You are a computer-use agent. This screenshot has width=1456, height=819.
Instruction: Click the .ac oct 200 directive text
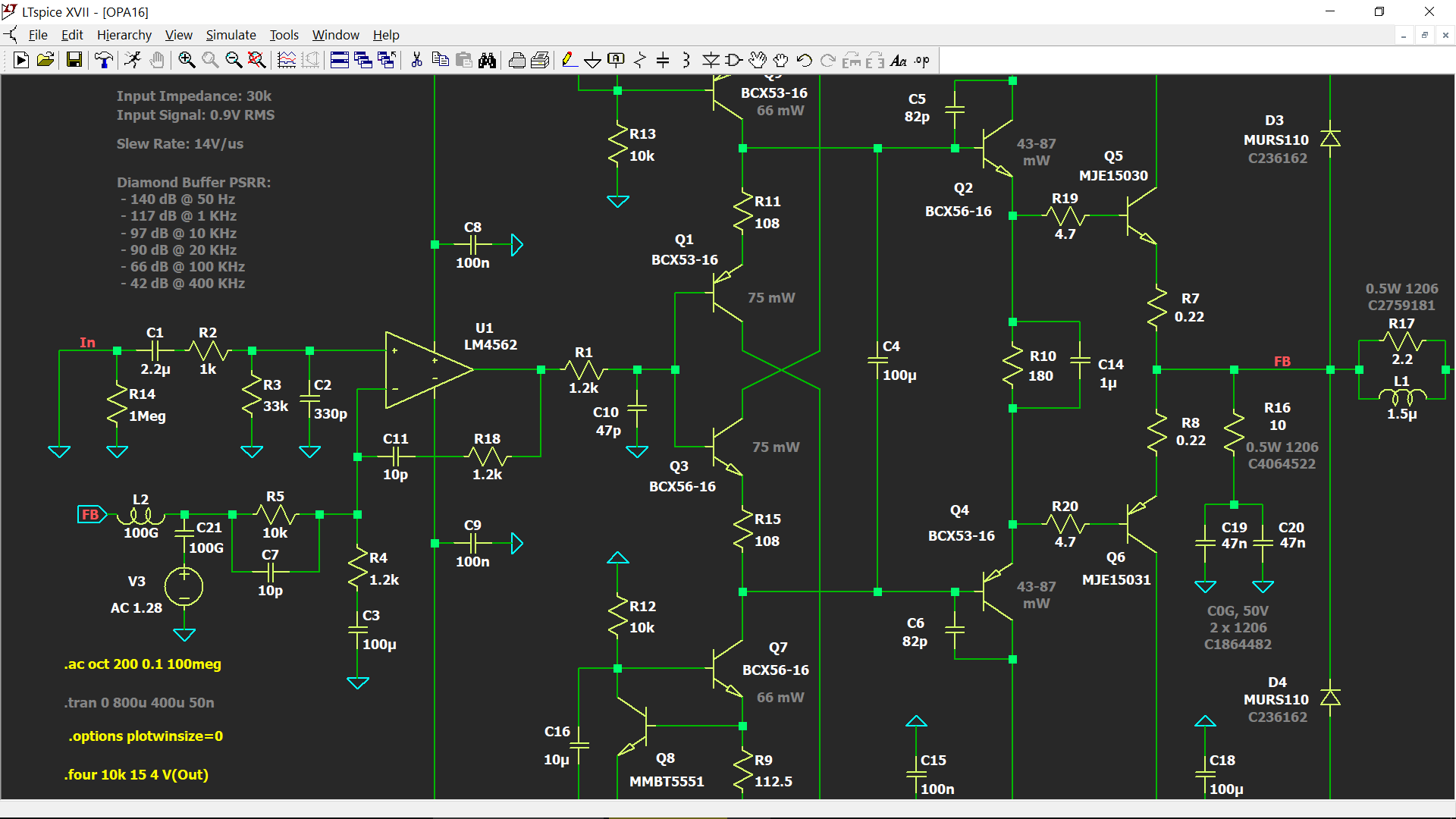tap(143, 664)
